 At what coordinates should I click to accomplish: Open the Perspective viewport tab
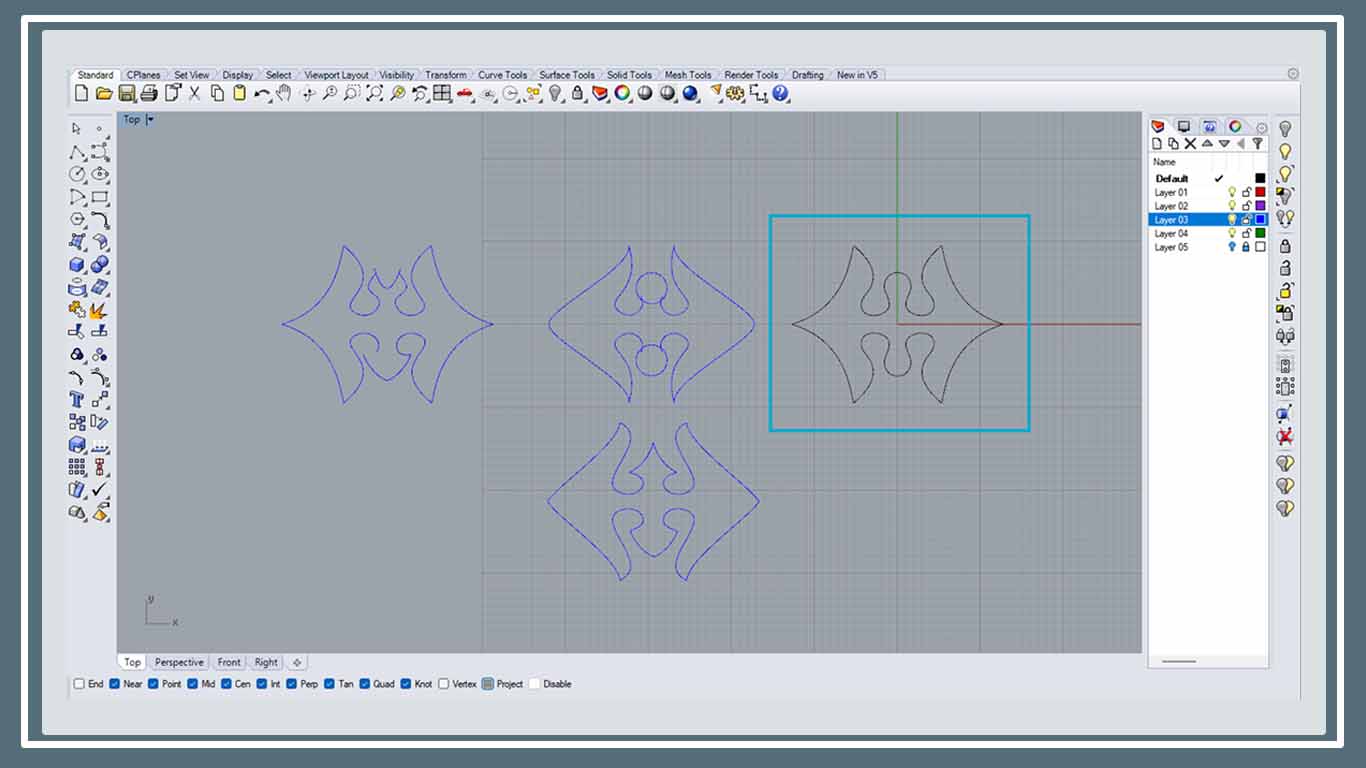179,662
